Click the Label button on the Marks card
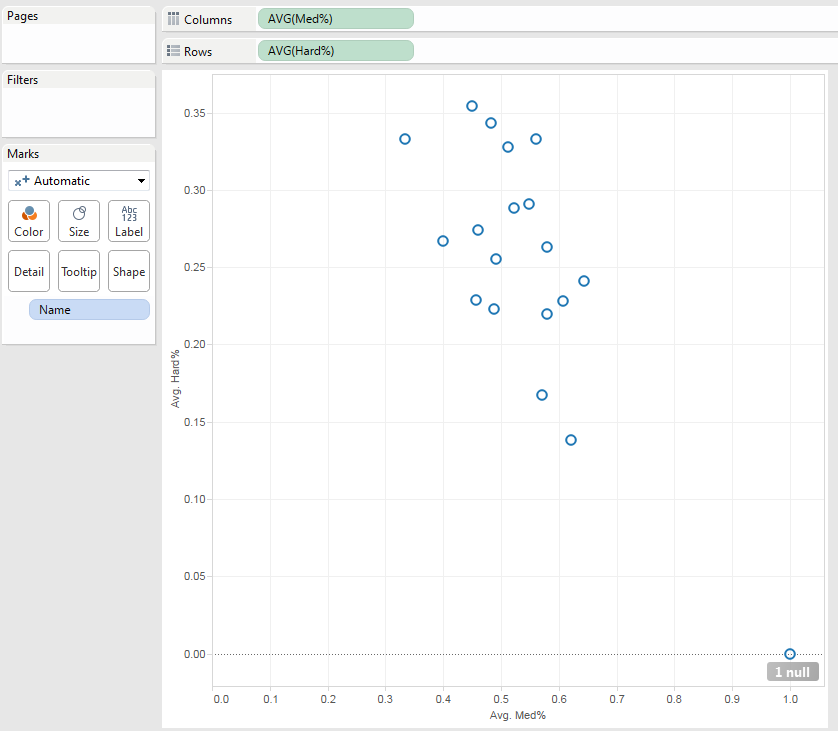Screen dimensions: 838x731 [128, 220]
